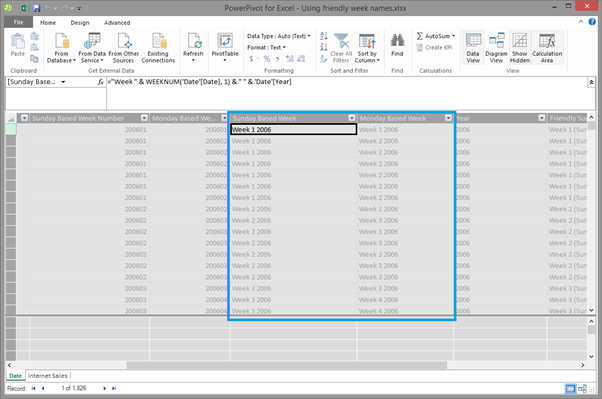Increase decimal places icon
602x399 pixels.
click(x=289, y=59)
